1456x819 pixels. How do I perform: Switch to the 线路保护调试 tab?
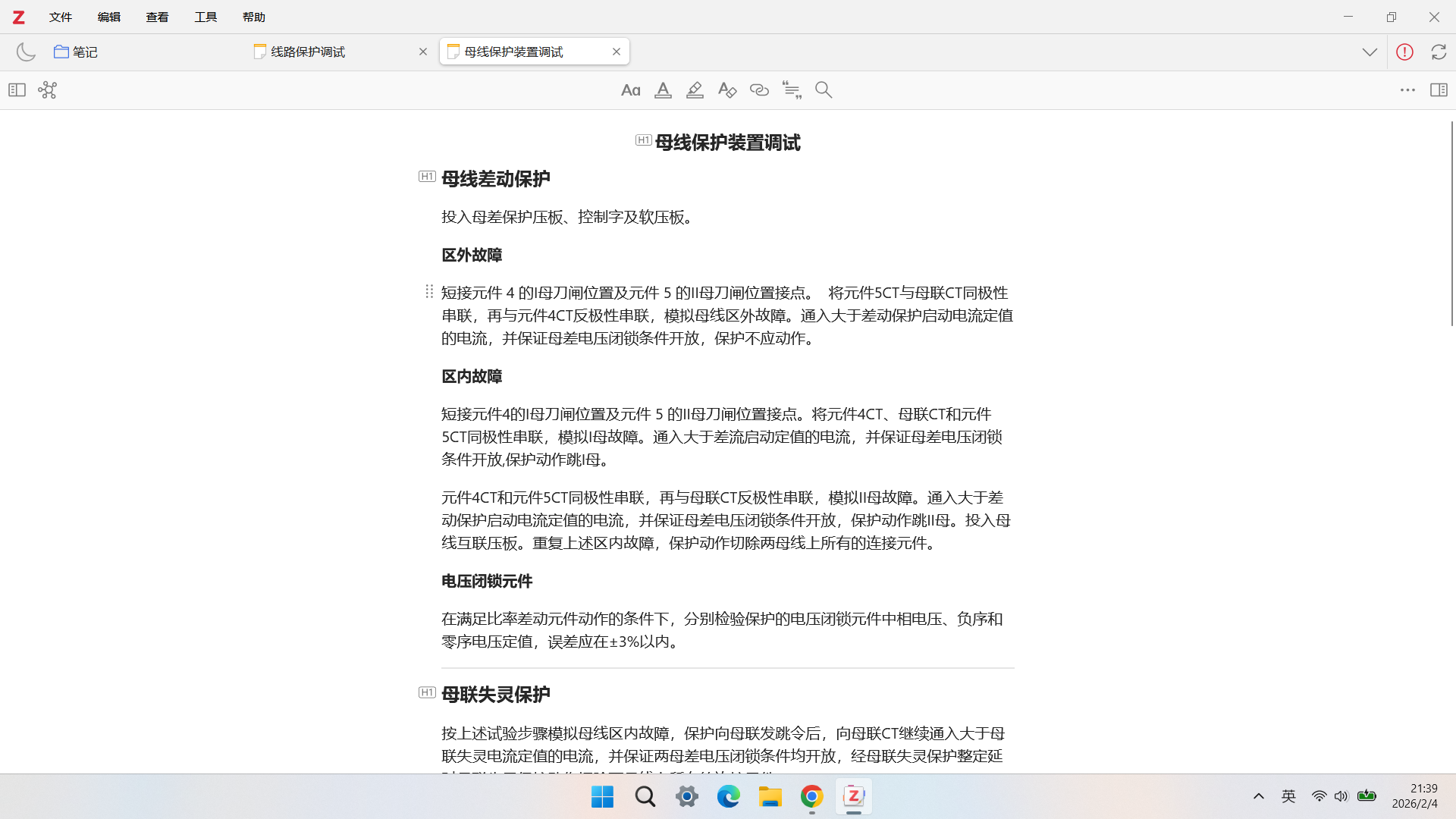click(308, 52)
